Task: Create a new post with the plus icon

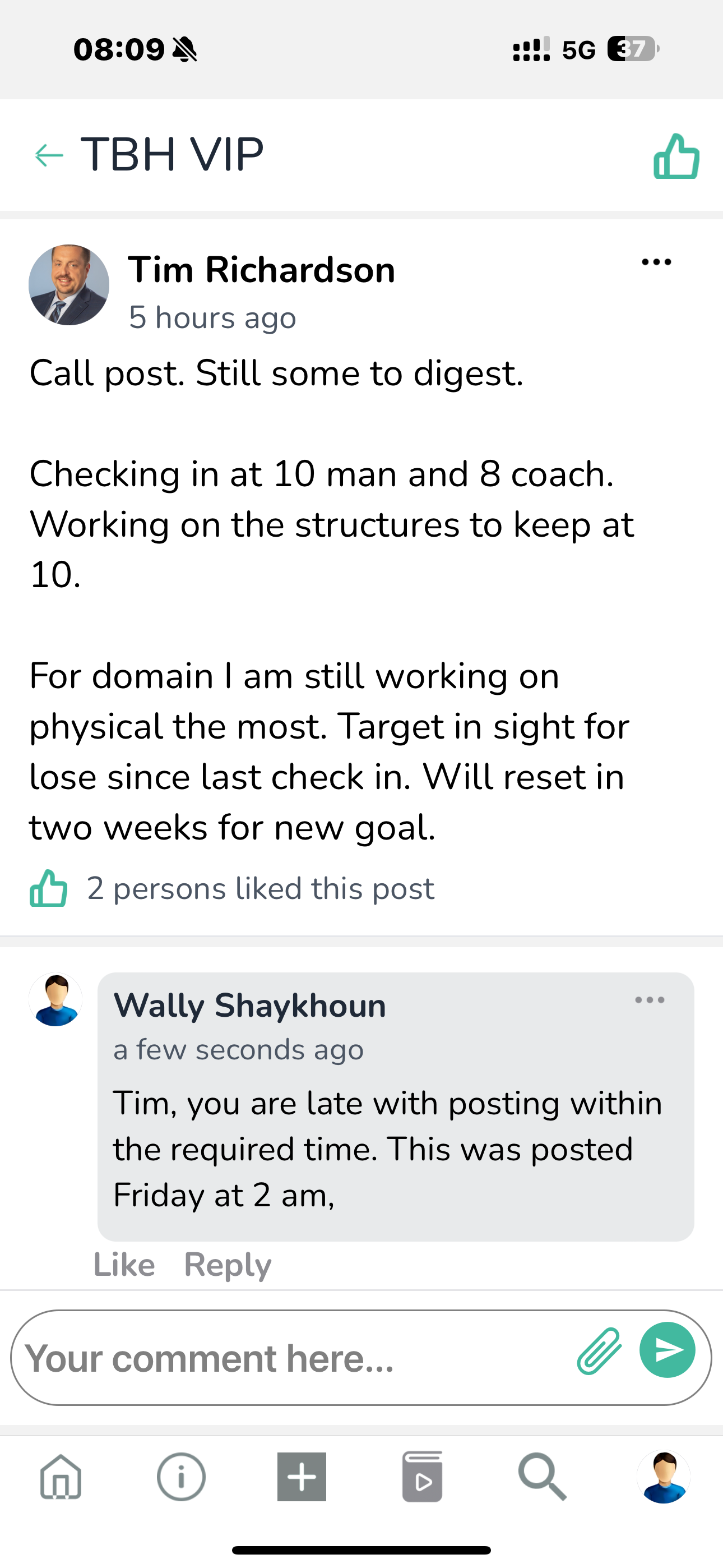Action: [302, 1477]
